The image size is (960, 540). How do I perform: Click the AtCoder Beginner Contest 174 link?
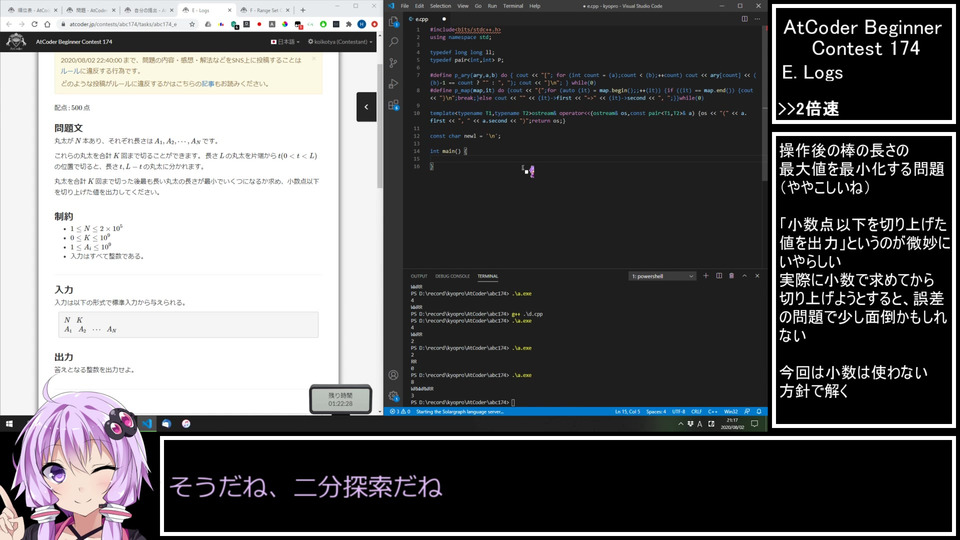(74, 42)
